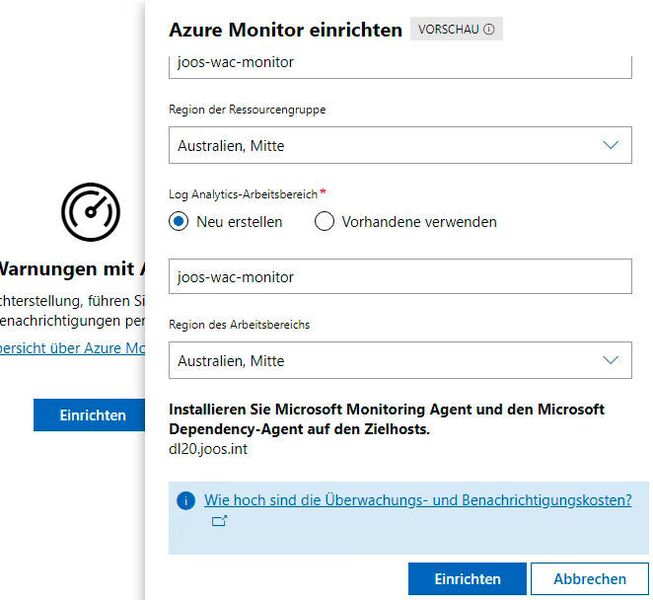
Task: Click the Log Analytics workspace name field
Action: tap(400, 276)
